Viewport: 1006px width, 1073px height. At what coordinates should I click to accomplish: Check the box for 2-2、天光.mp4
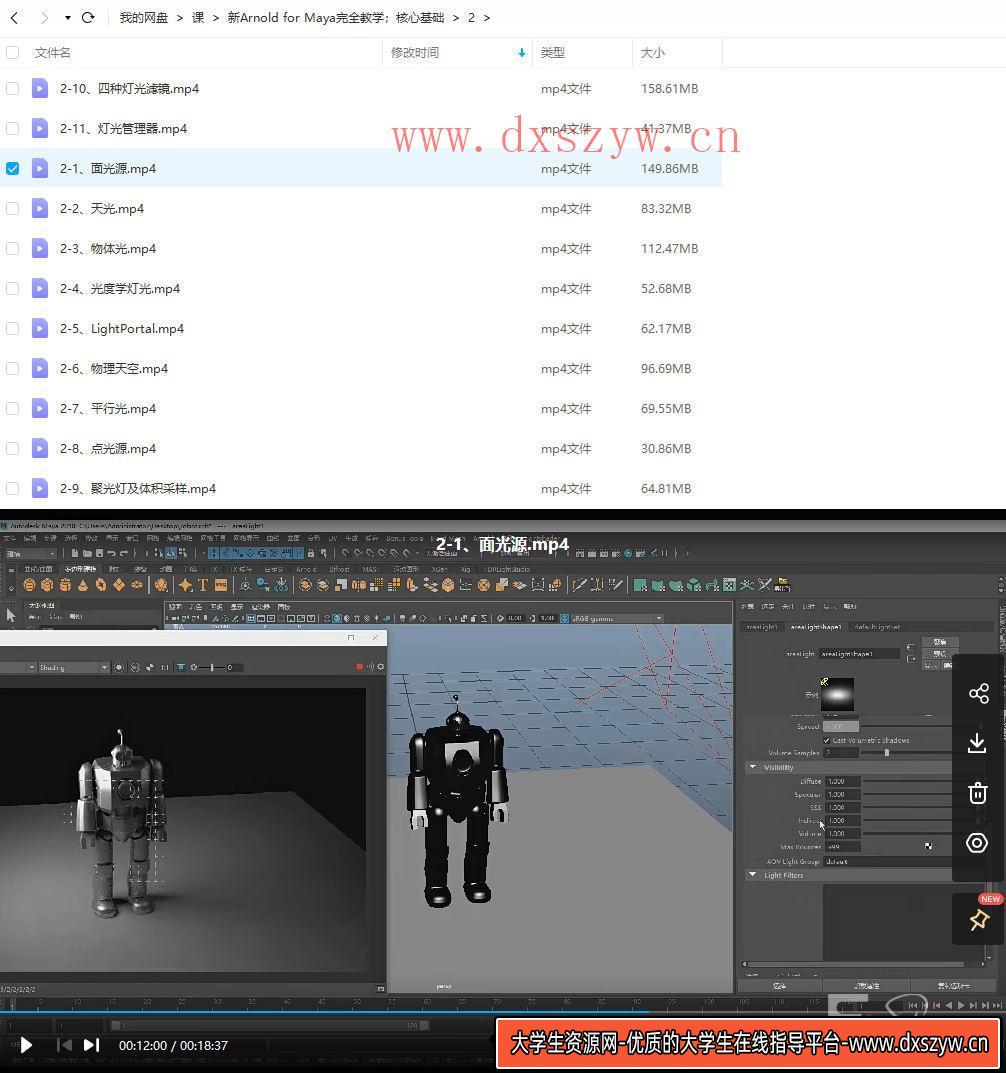pyautogui.click(x=12, y=209)
